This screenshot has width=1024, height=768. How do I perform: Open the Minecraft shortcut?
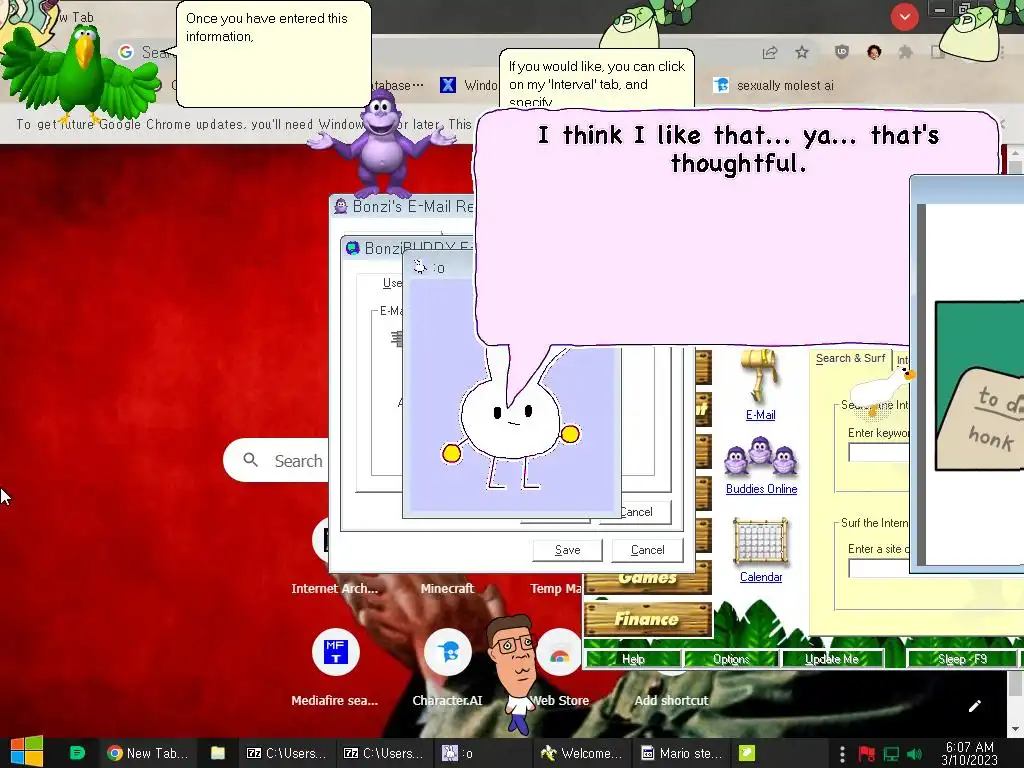pos(447,588)
